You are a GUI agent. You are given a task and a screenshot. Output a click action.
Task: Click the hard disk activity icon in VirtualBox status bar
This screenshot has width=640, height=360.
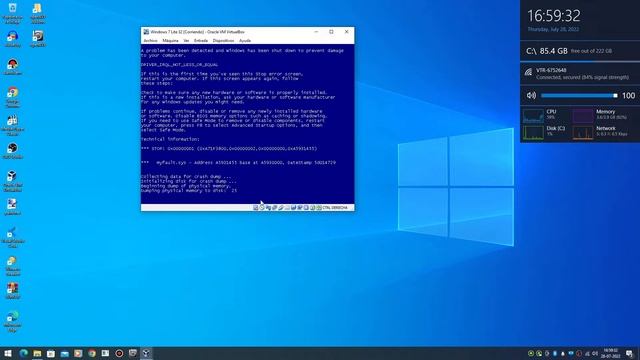pos(256,208)
